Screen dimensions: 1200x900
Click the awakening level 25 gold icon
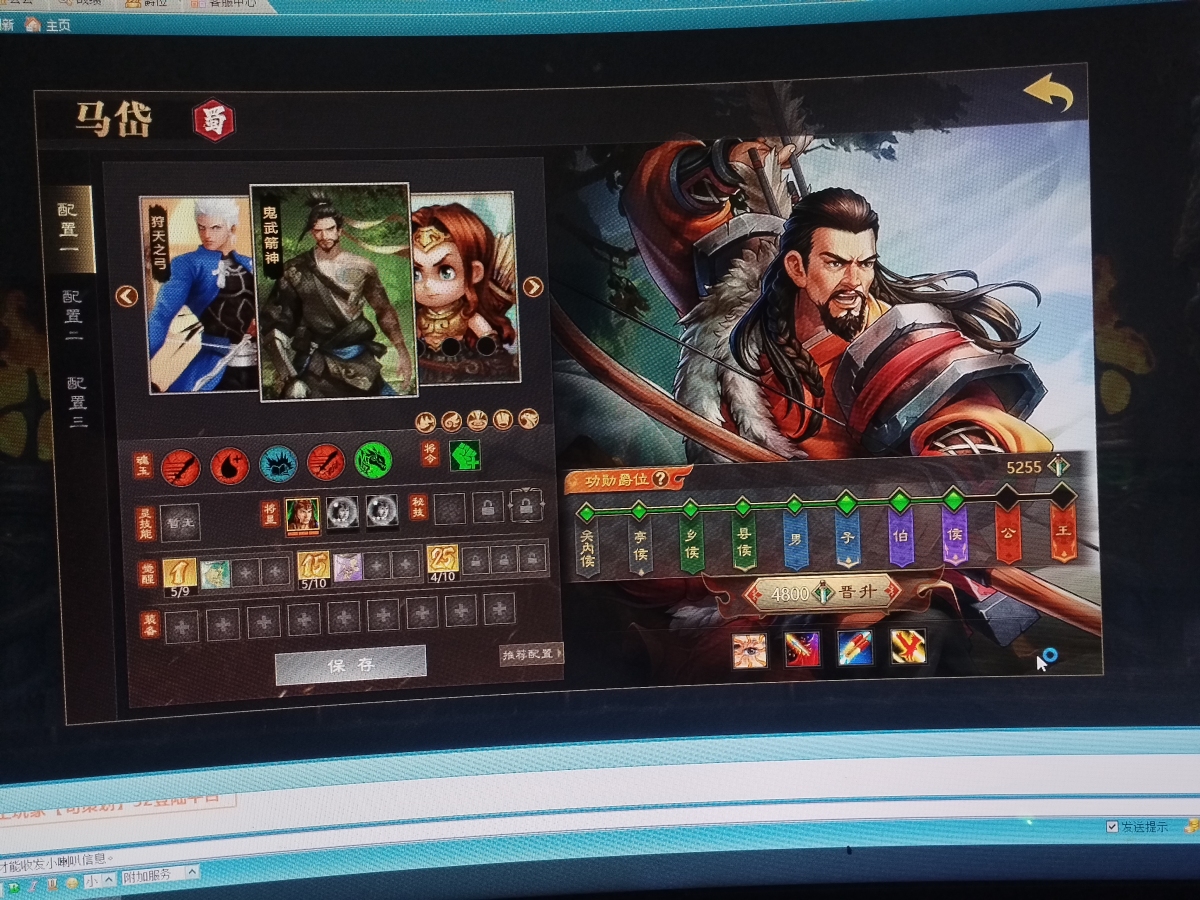[x=443, y=560]
